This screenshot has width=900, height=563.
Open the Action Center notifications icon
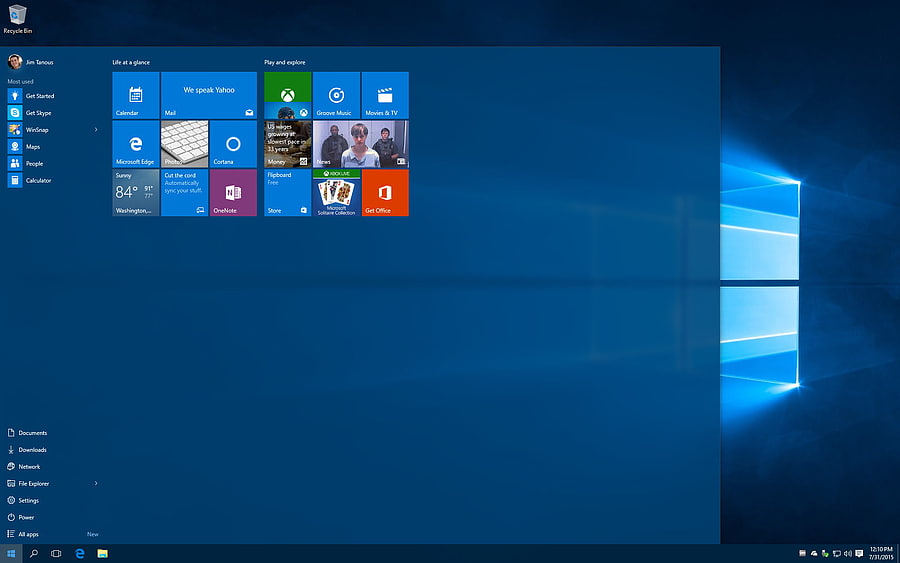[x=859, y=554]
